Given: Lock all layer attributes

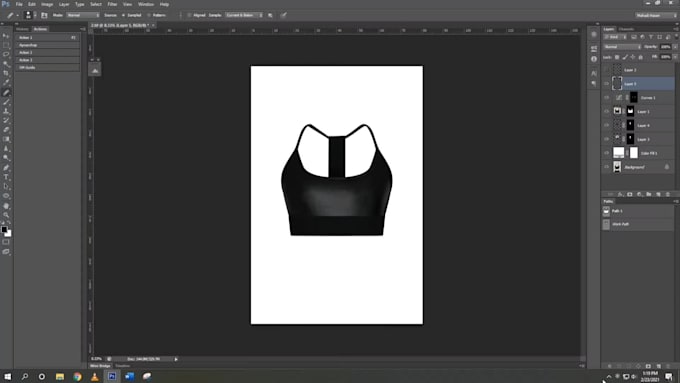Looking at the screenshot, I should tap(641, 57).
